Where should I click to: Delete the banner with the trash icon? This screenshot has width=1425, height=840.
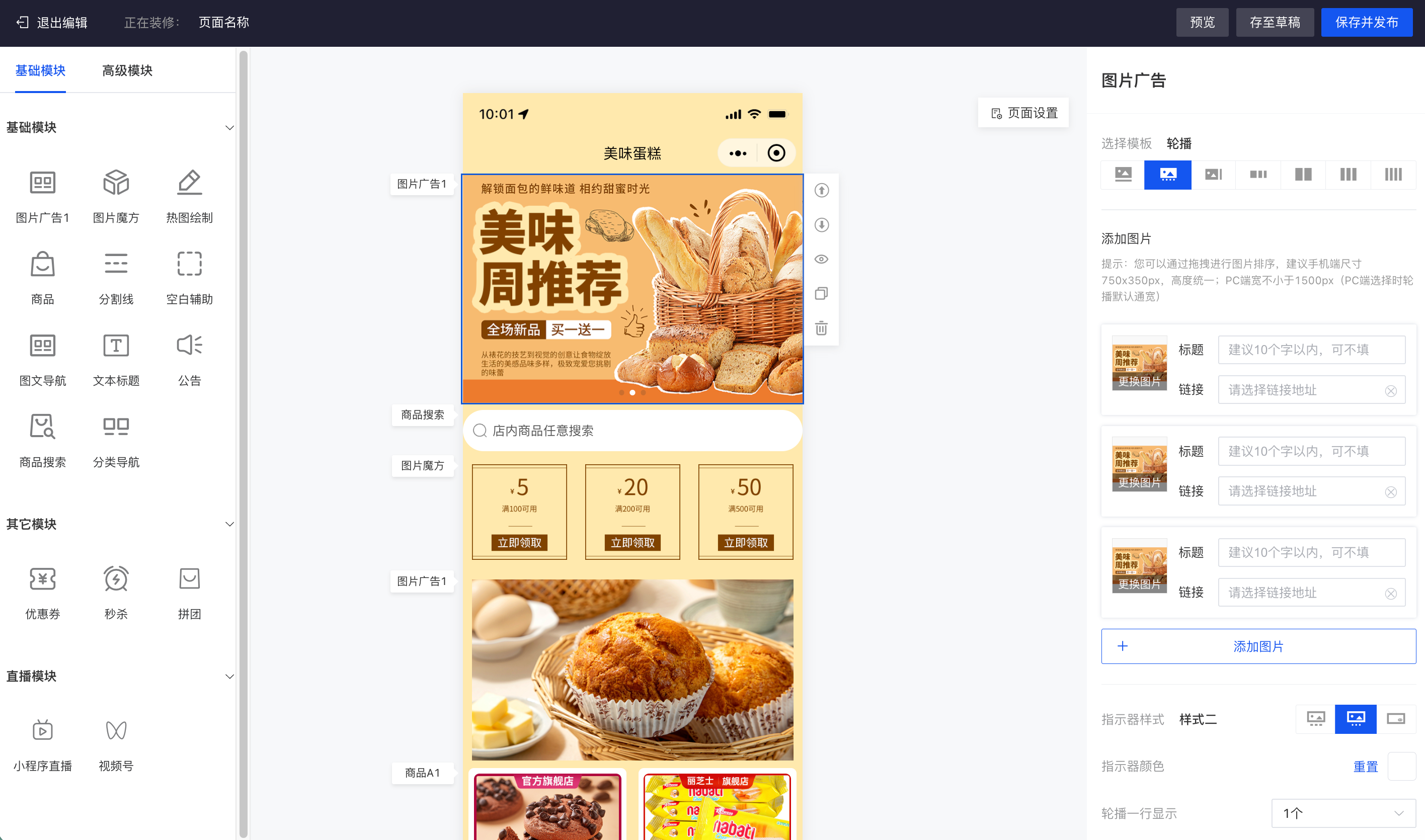(x=822, y=328)
